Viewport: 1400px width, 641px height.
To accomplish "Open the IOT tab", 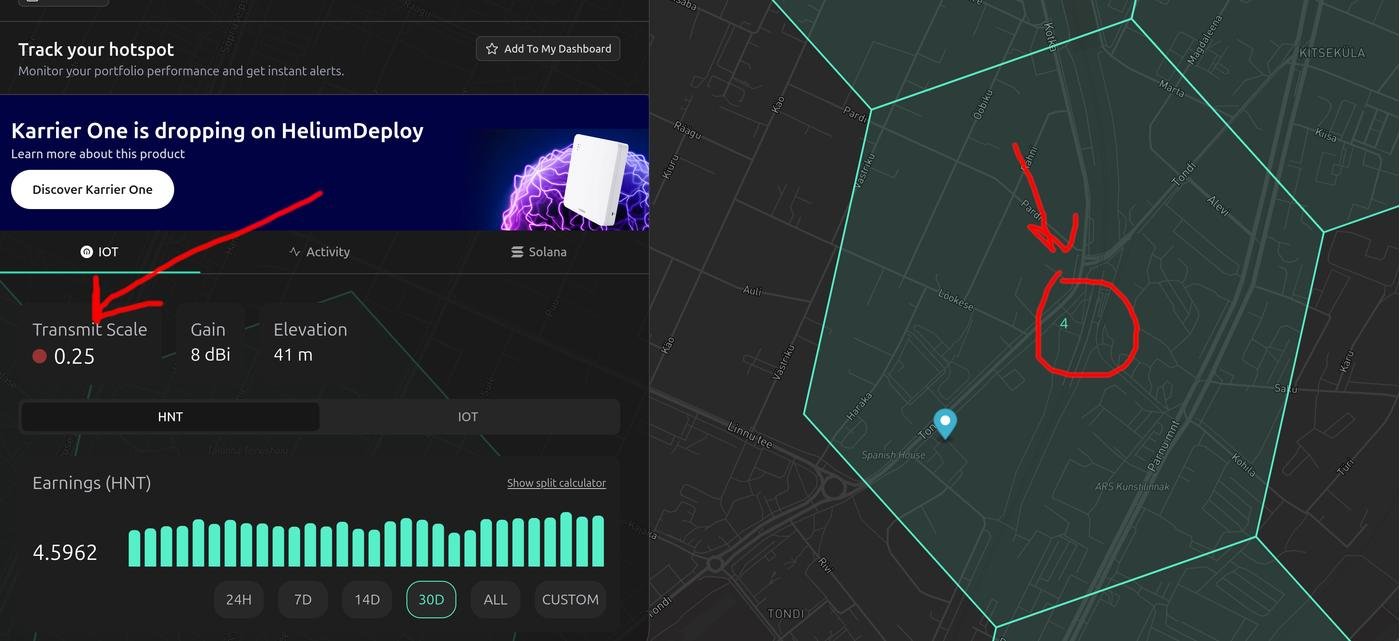I will [x=100, y=252].
